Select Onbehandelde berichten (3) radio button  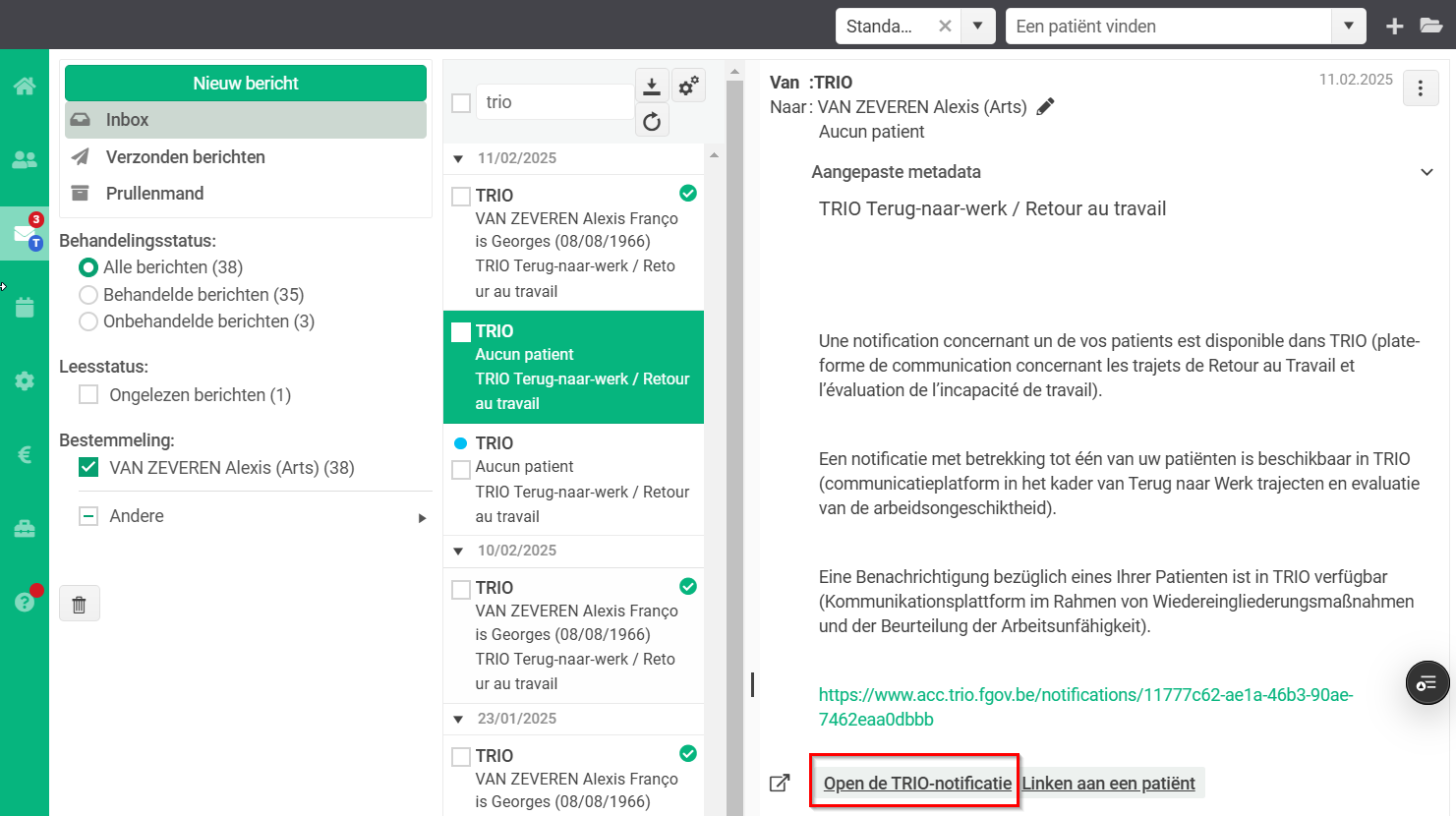88,321
